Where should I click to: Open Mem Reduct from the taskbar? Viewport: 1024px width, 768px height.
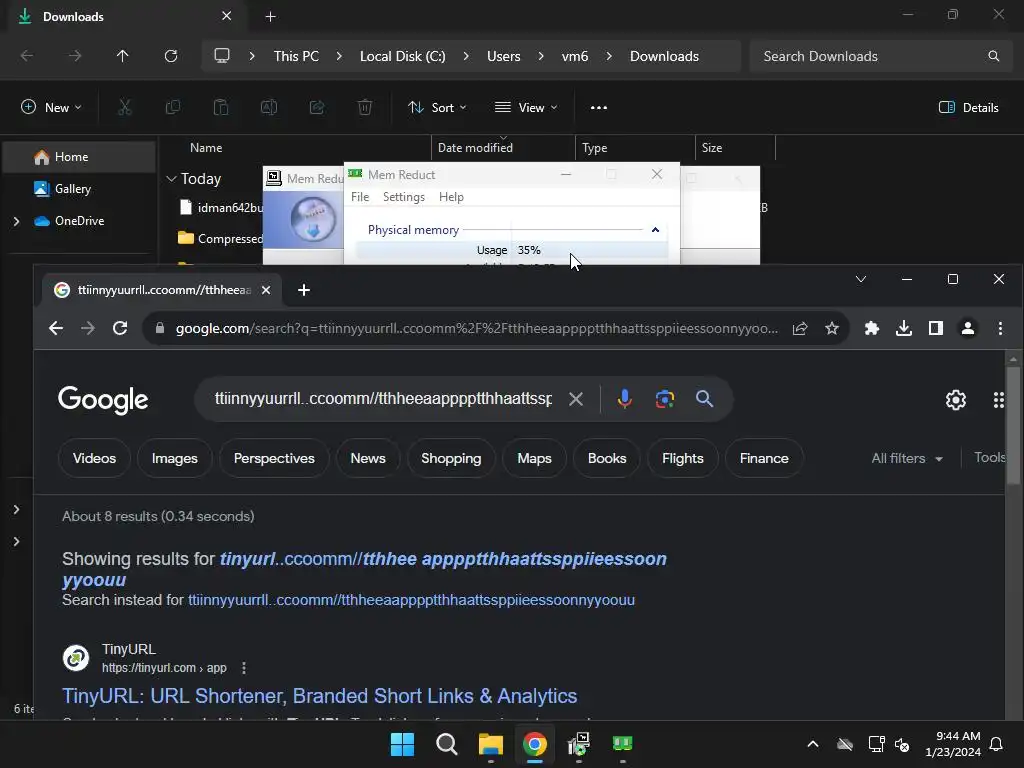click(622, 744)
